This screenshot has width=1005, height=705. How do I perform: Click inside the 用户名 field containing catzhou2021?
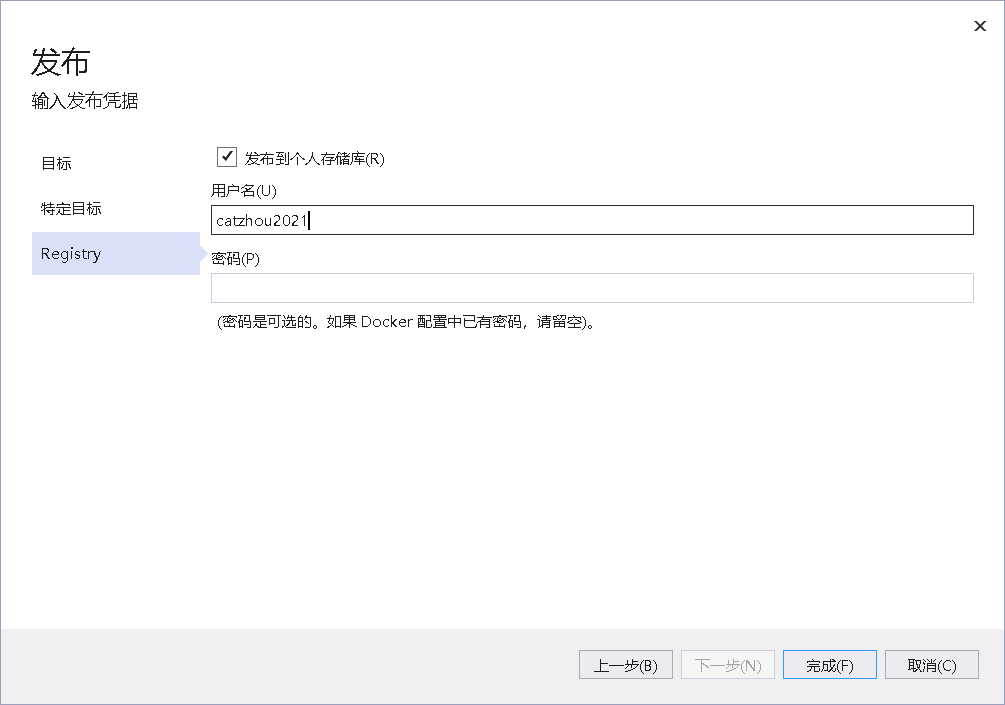[x=590, y=220]
